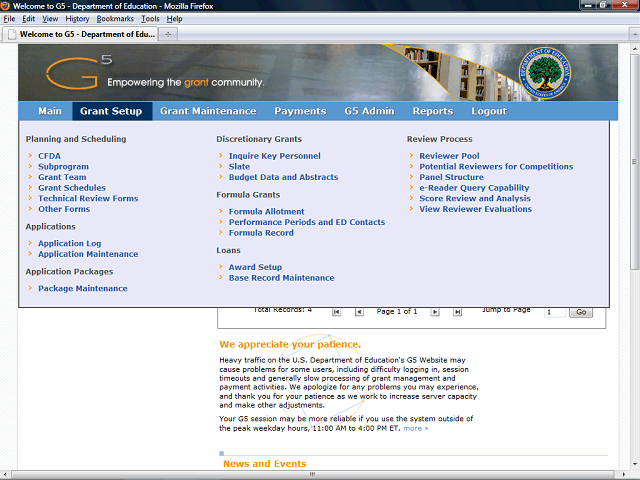The image size is (640, 480).
Task: Open the Award Setup link
Action: 255,267
